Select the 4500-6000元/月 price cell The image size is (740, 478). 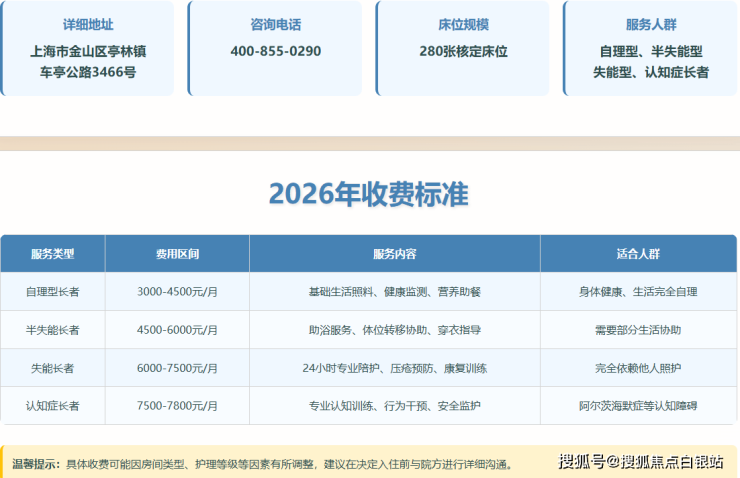[177, 330]
